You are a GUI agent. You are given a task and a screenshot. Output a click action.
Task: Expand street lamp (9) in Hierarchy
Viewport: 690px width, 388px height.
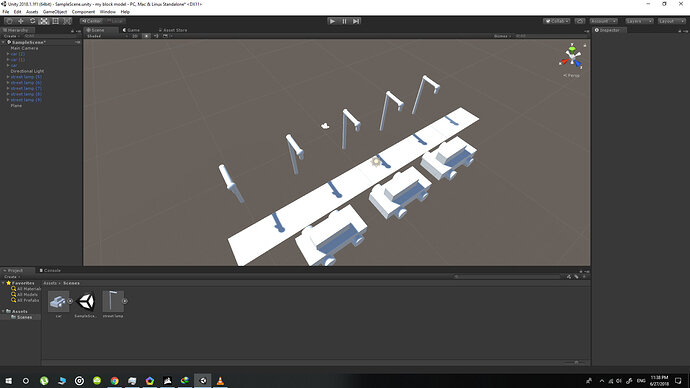pos(8,99)
